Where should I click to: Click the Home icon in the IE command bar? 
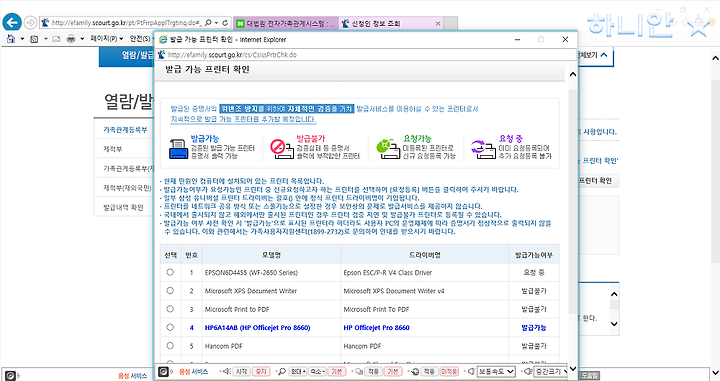(x=11, y=39)
